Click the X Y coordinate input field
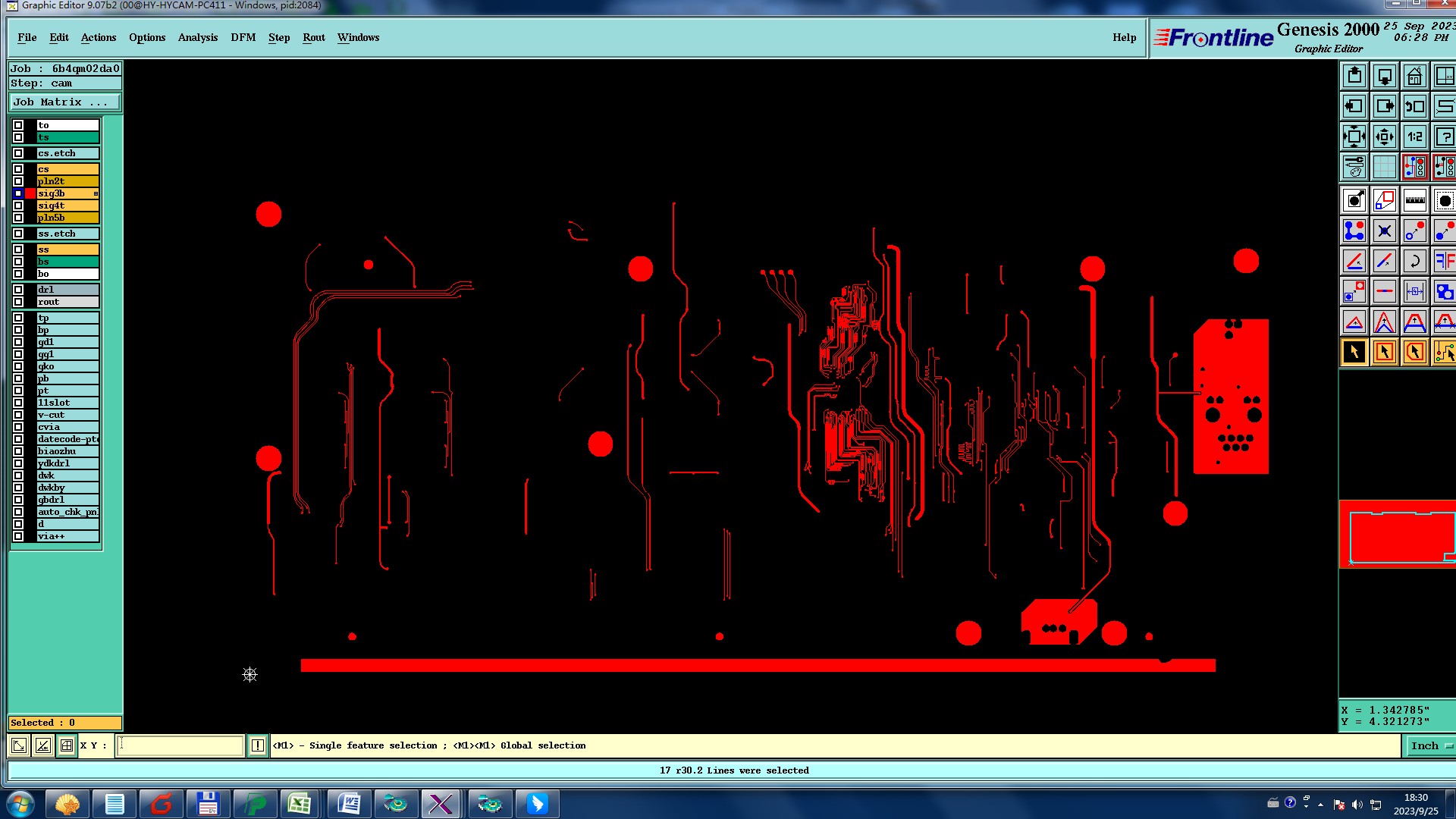The height and width of the screenshot is (819, 1456). pyautogui.click(x=180, y=745)
